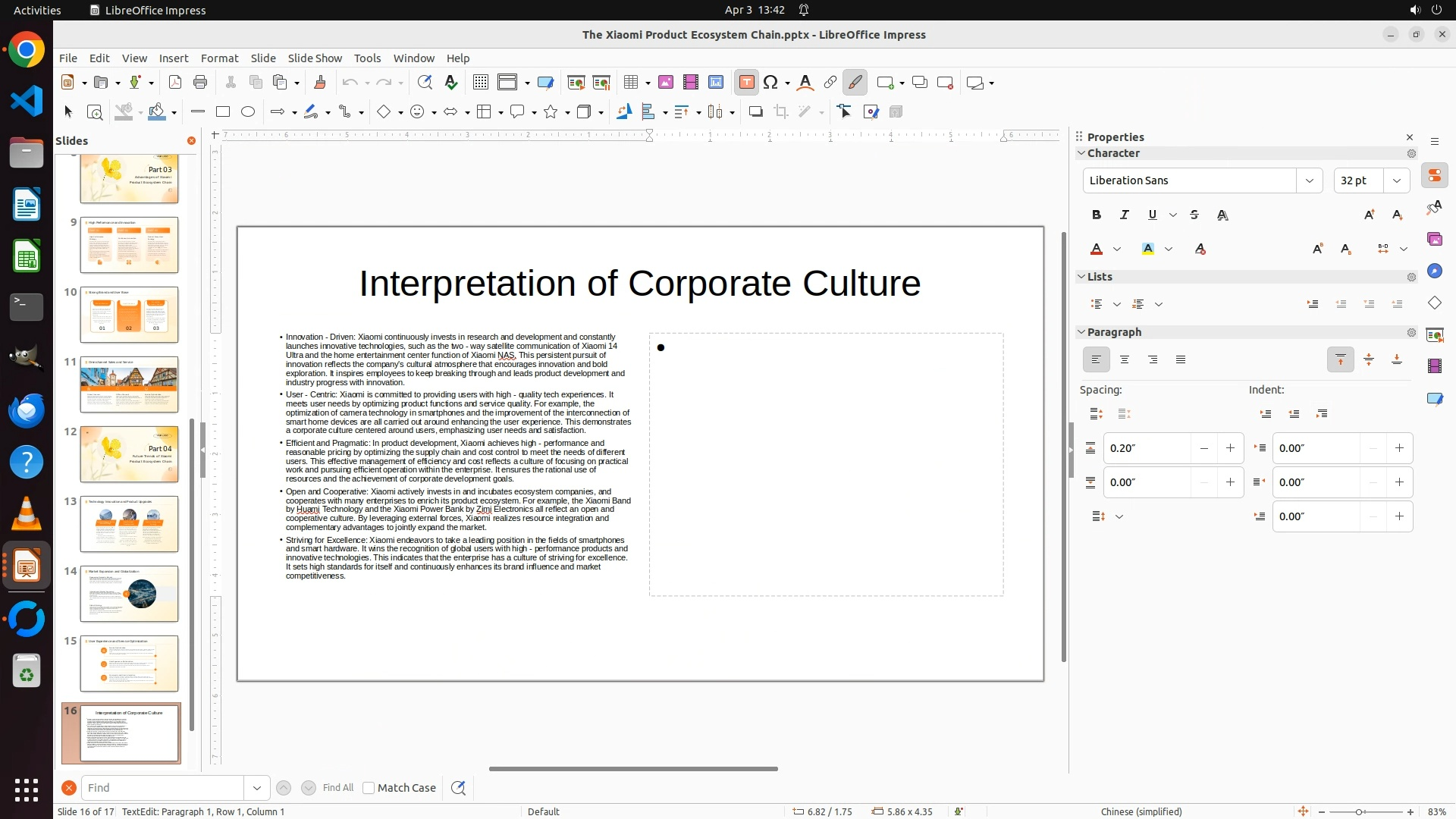Insert a table from the toolbar
This screenshot has width=1456, height=819.
(x=630, y=83)
